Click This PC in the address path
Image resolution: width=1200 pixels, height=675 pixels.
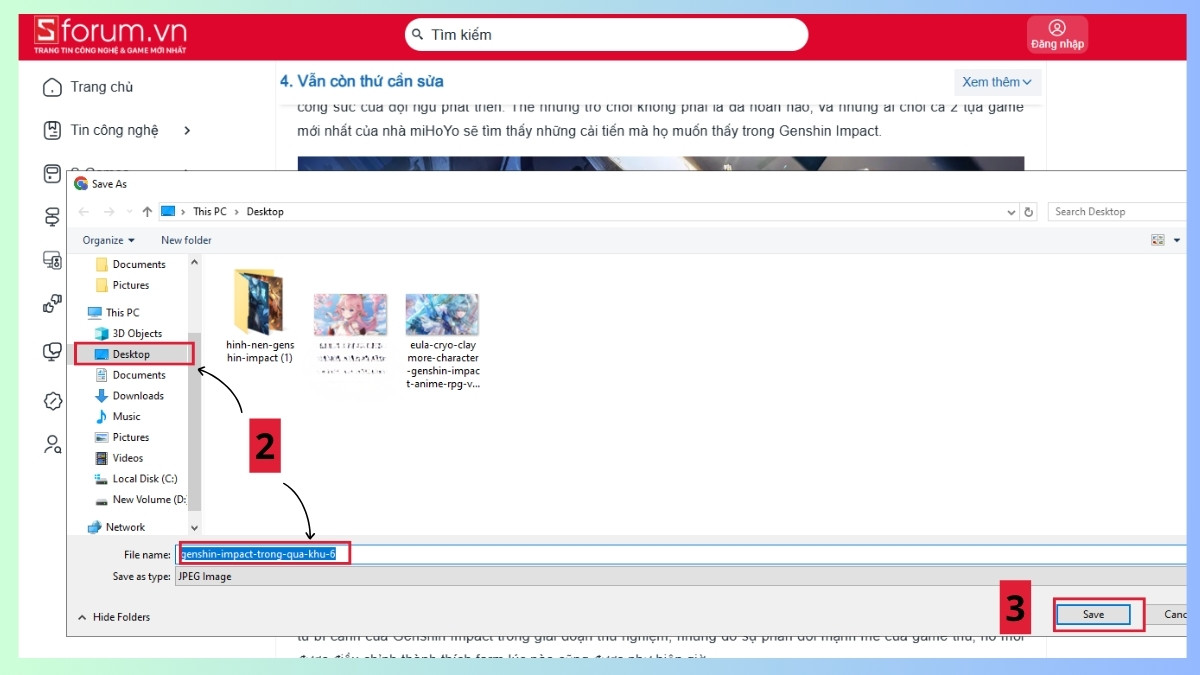(210, 212)
